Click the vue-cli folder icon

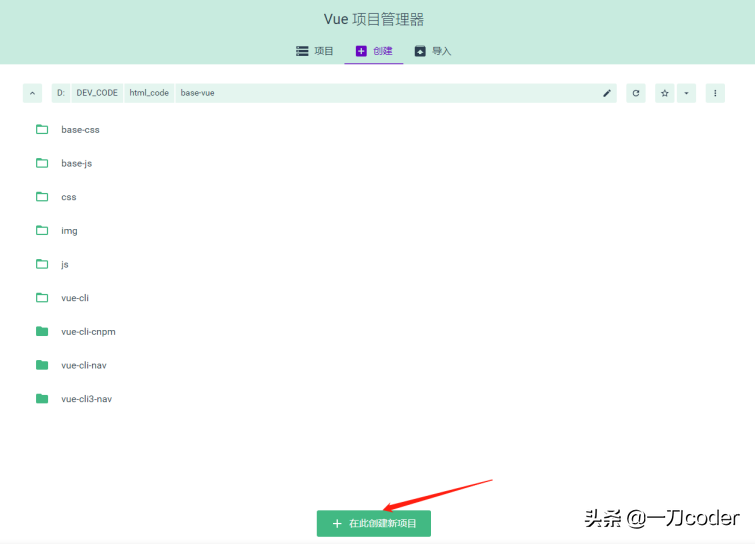(42, 298)
